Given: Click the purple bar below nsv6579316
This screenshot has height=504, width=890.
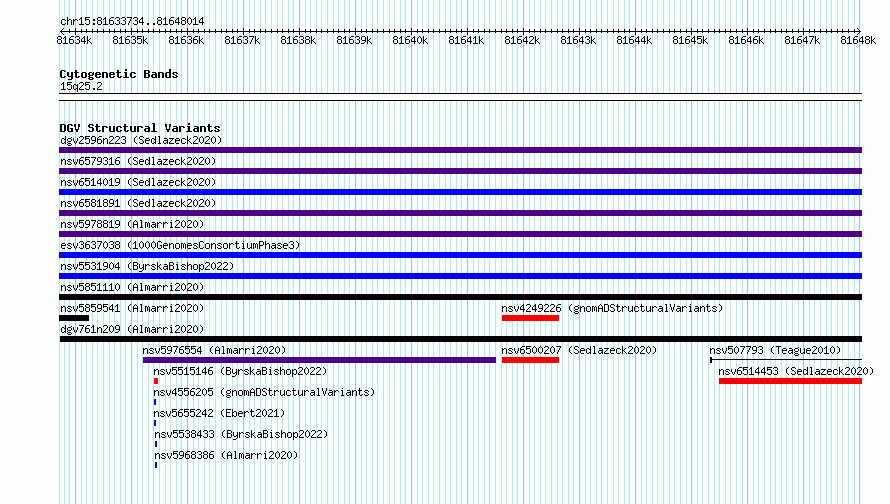Looking at the screenshot, I should click(460, 171).
